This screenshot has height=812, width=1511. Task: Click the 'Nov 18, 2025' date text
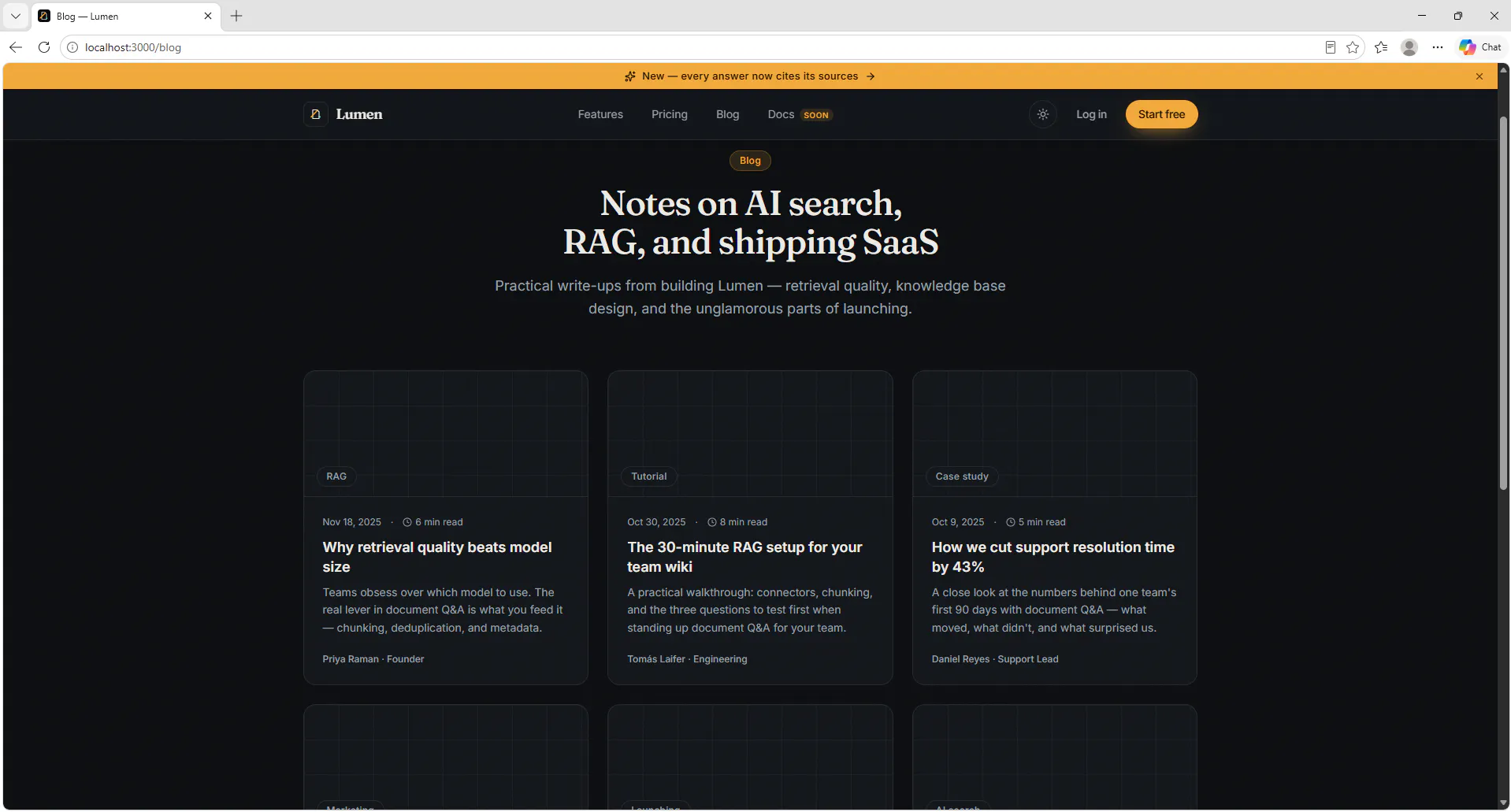(351, 522)
